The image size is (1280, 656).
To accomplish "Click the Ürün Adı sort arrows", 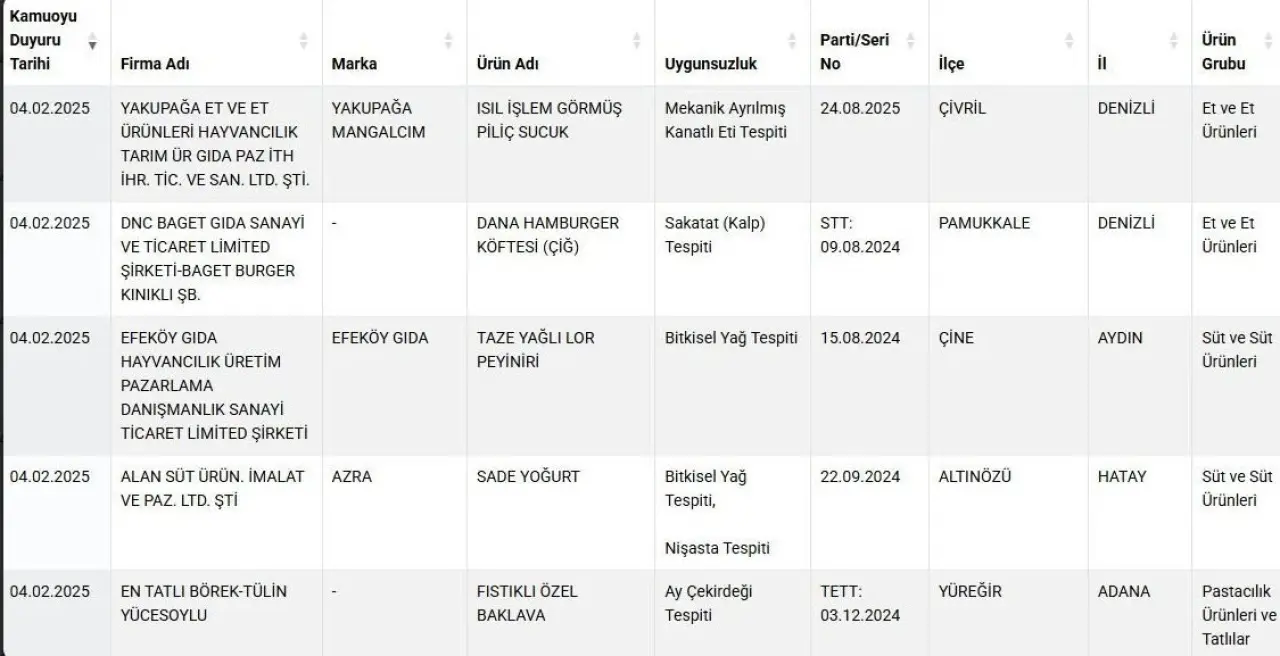I will click(x=637, y=41).
